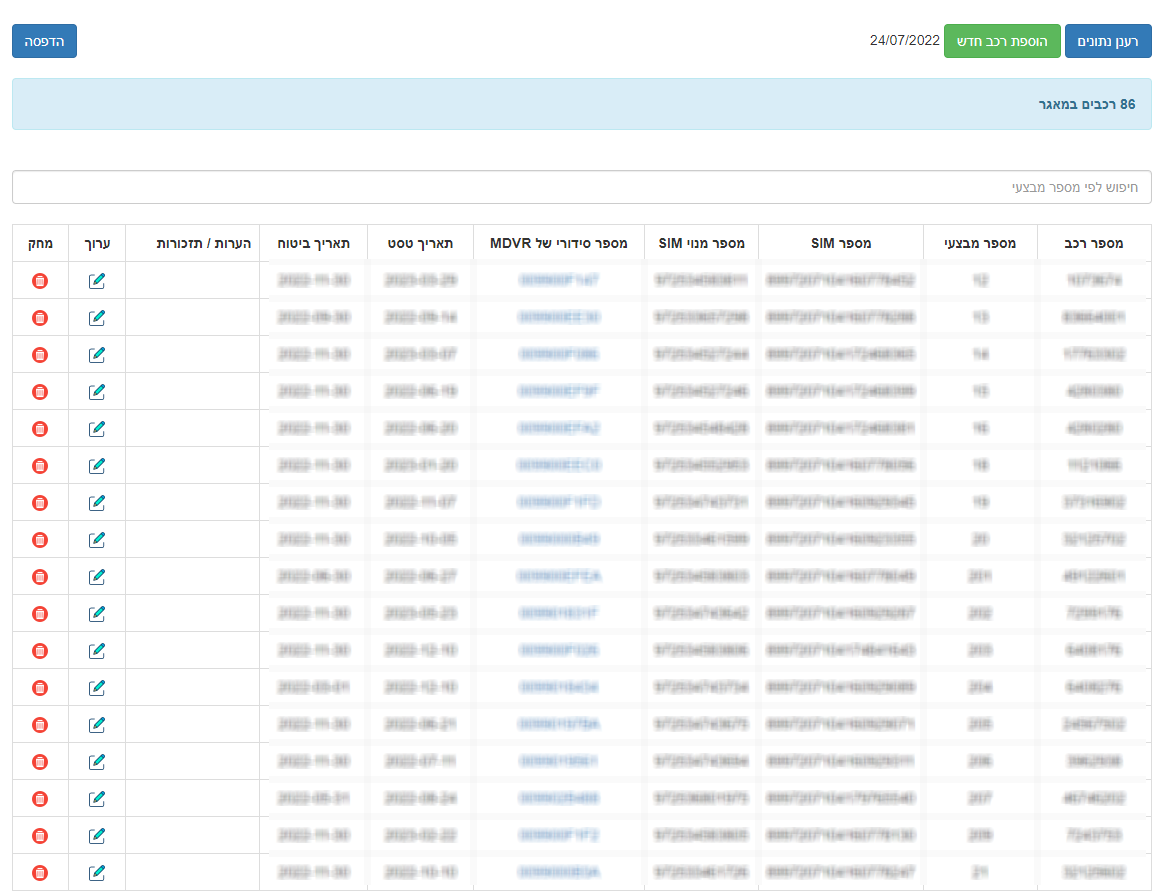The width and height of the screenshot is (1169, 891).
Task: Click the 86 רכבים במאגר banner text
Action: click(x=1087, y=104)
